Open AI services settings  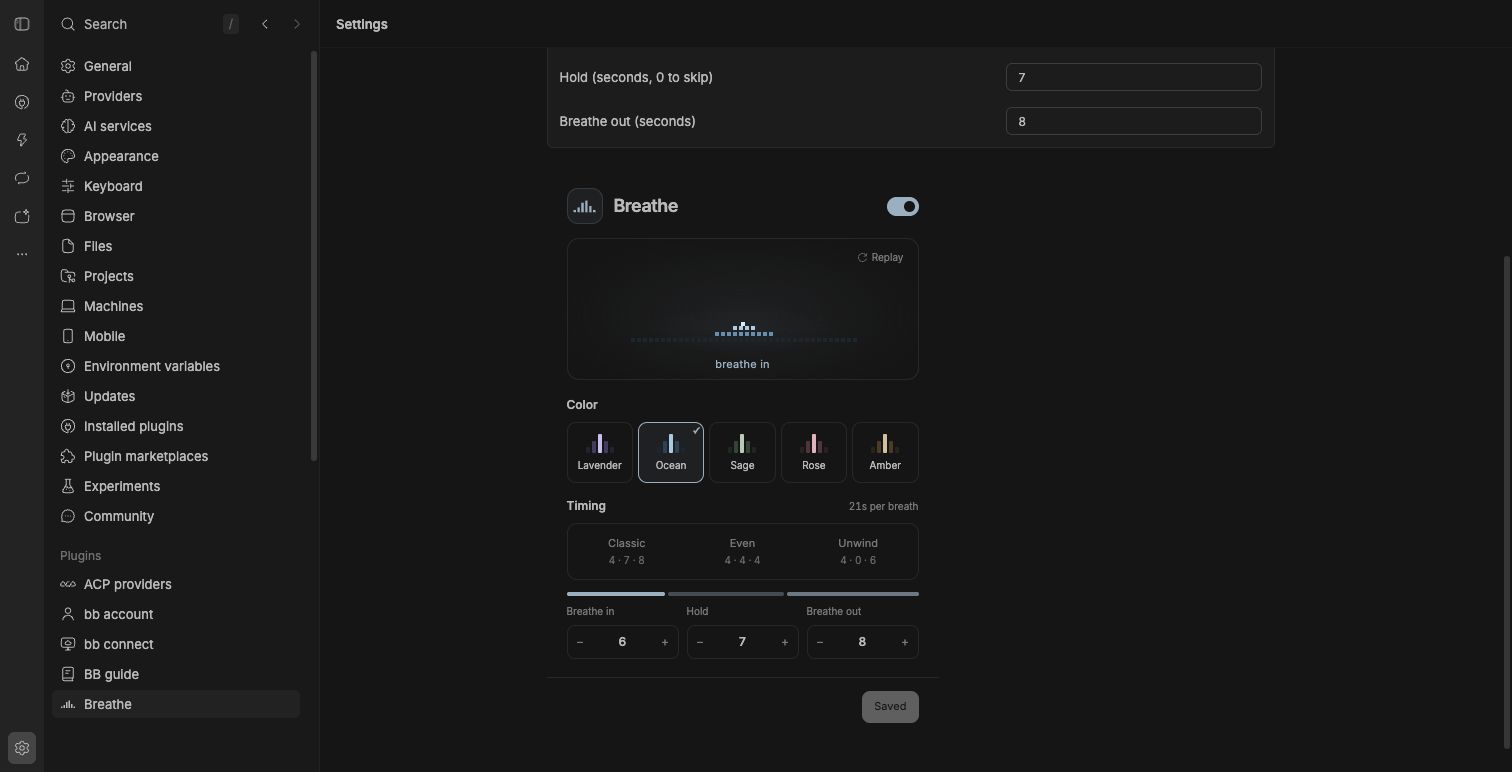(x=176, y=126)
